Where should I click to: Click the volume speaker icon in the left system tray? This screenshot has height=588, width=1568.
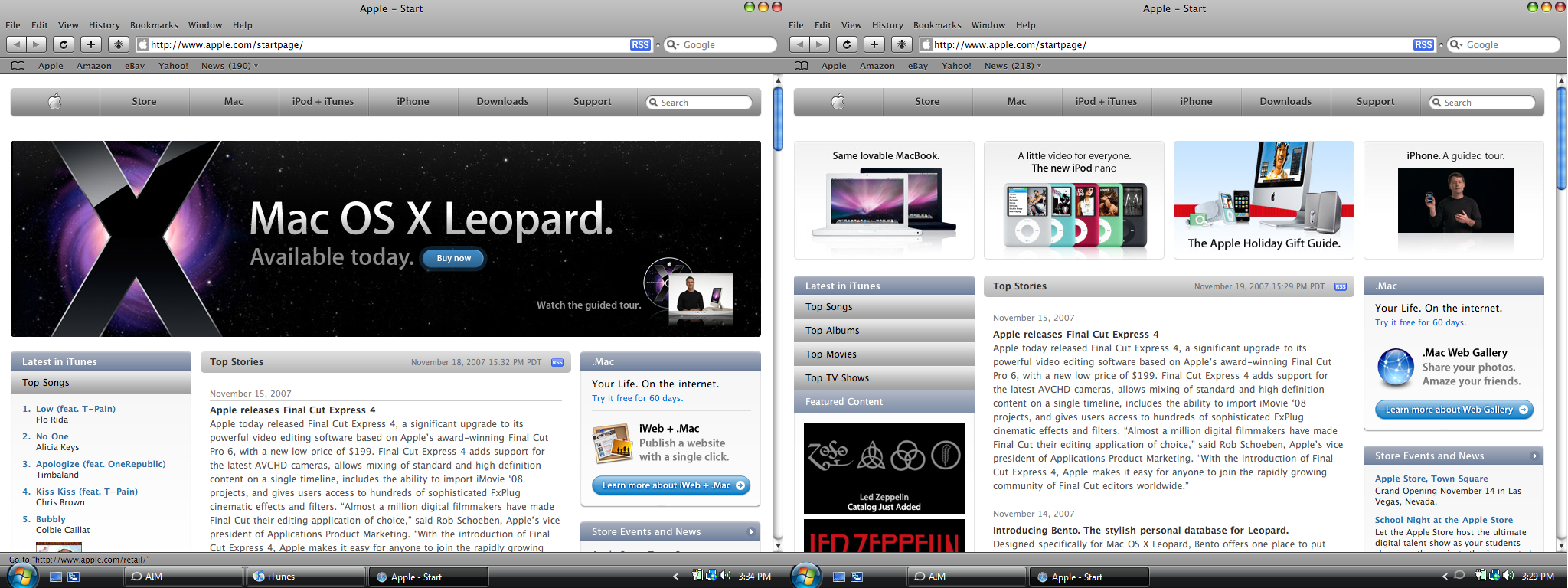[x=725, y=576]
